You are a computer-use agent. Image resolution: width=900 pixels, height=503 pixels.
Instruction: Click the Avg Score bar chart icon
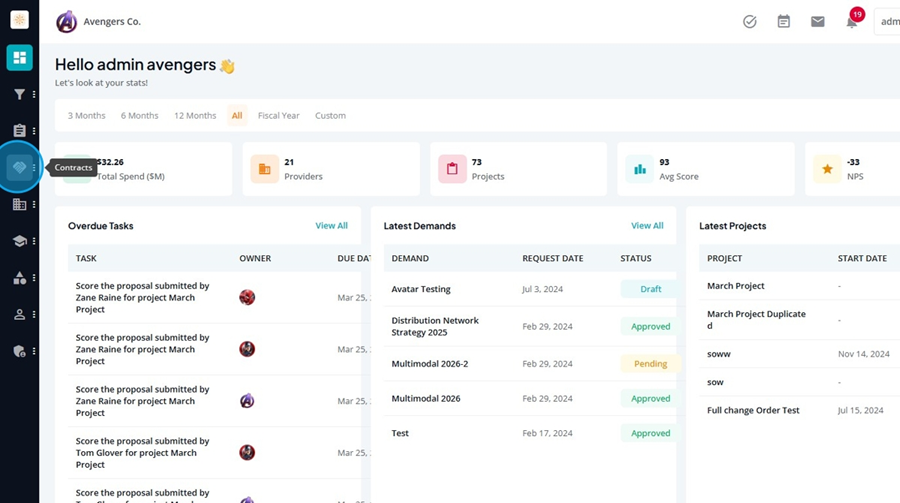point(639,169)
